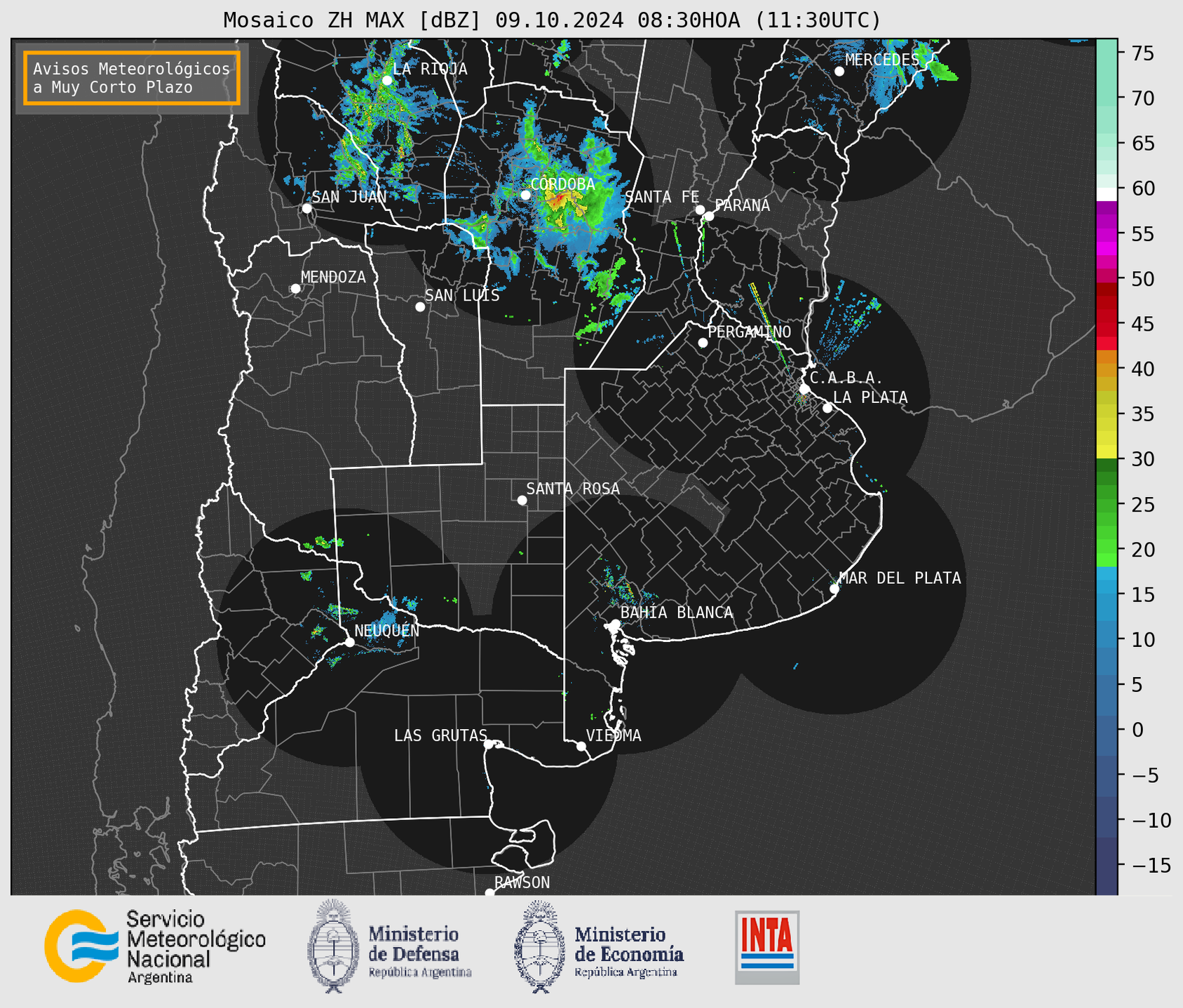Click the C.A.B.A. city marker dot
This screenshot has height=1008, width=1183.
tap(805, 389)
